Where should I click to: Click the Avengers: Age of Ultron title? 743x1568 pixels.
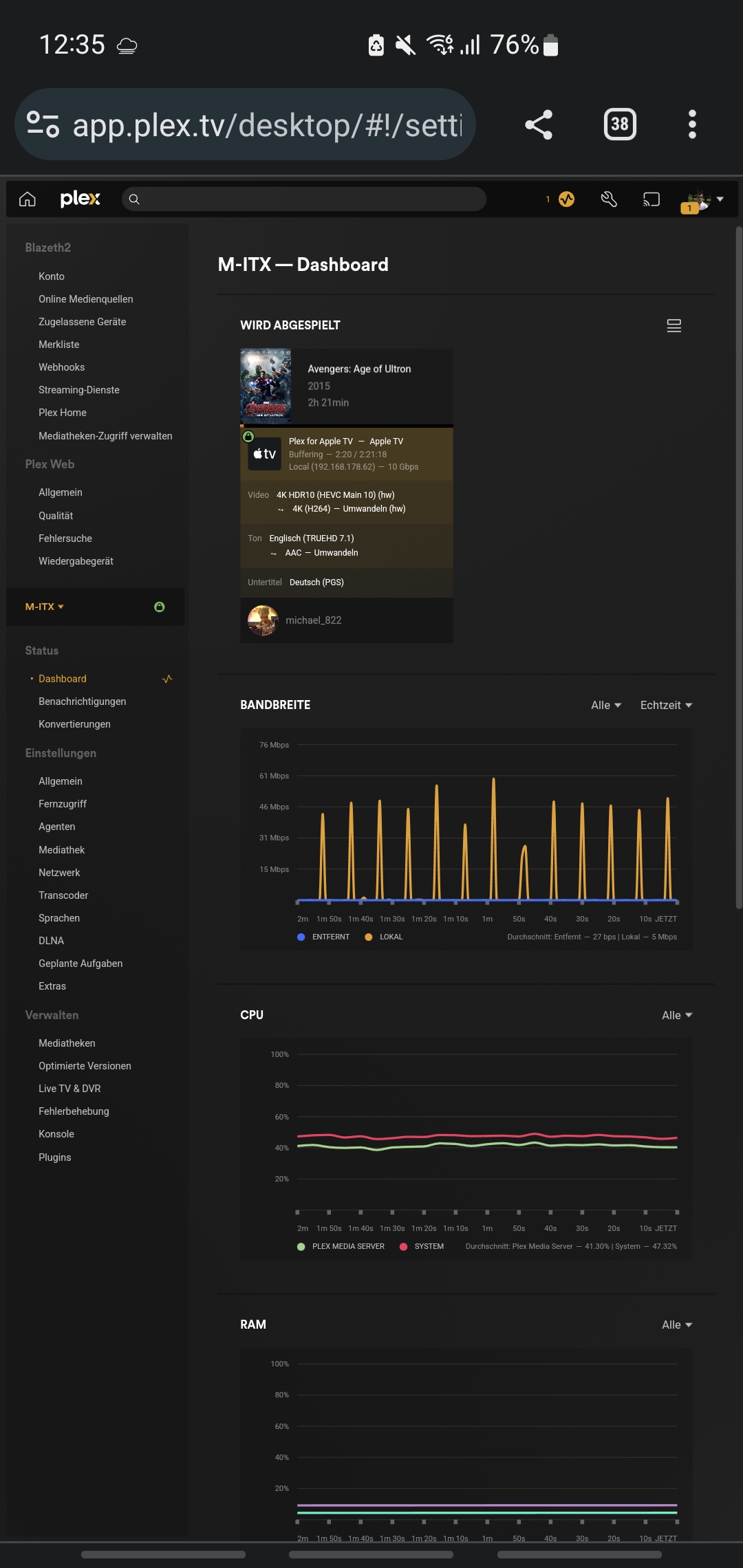coord(359,369)
